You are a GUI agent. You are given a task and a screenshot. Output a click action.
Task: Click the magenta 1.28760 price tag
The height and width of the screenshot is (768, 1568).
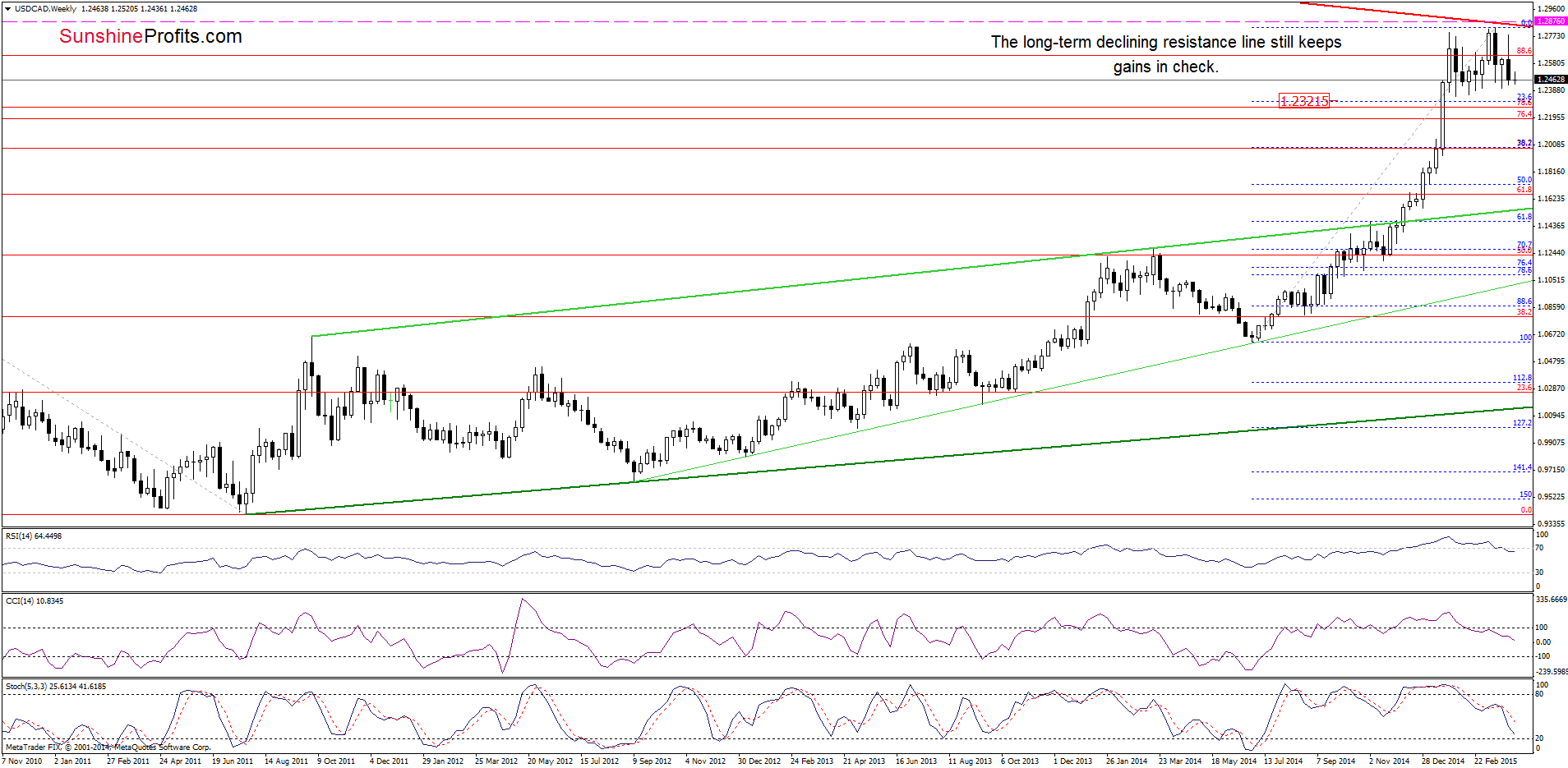click(x=1551, y=21)
